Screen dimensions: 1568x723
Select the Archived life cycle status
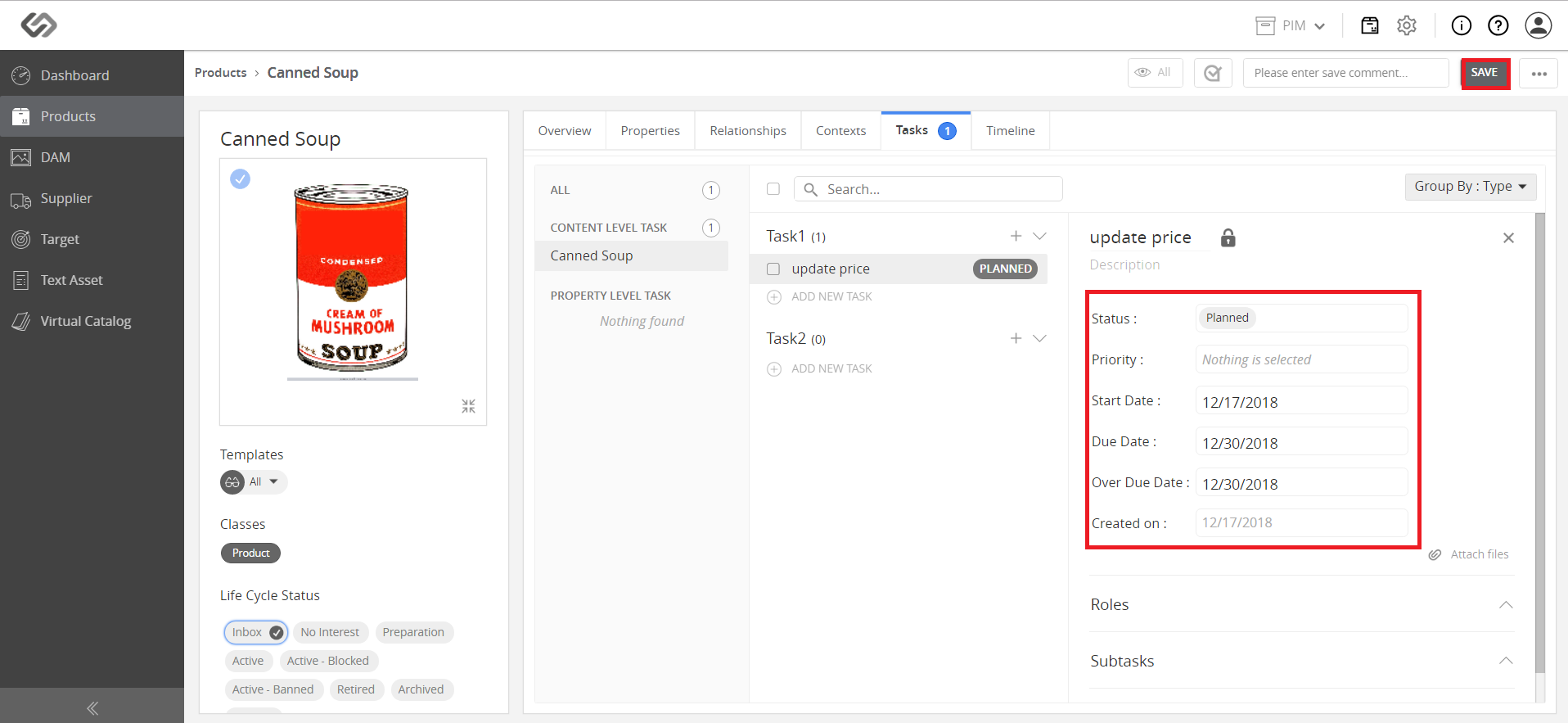(x=421, y=689)
